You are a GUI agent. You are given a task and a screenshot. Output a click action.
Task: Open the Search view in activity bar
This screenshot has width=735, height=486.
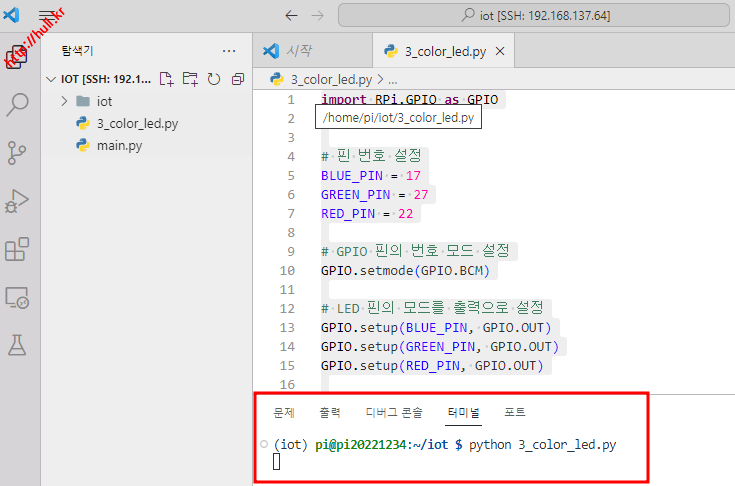(x=17, y=105)
